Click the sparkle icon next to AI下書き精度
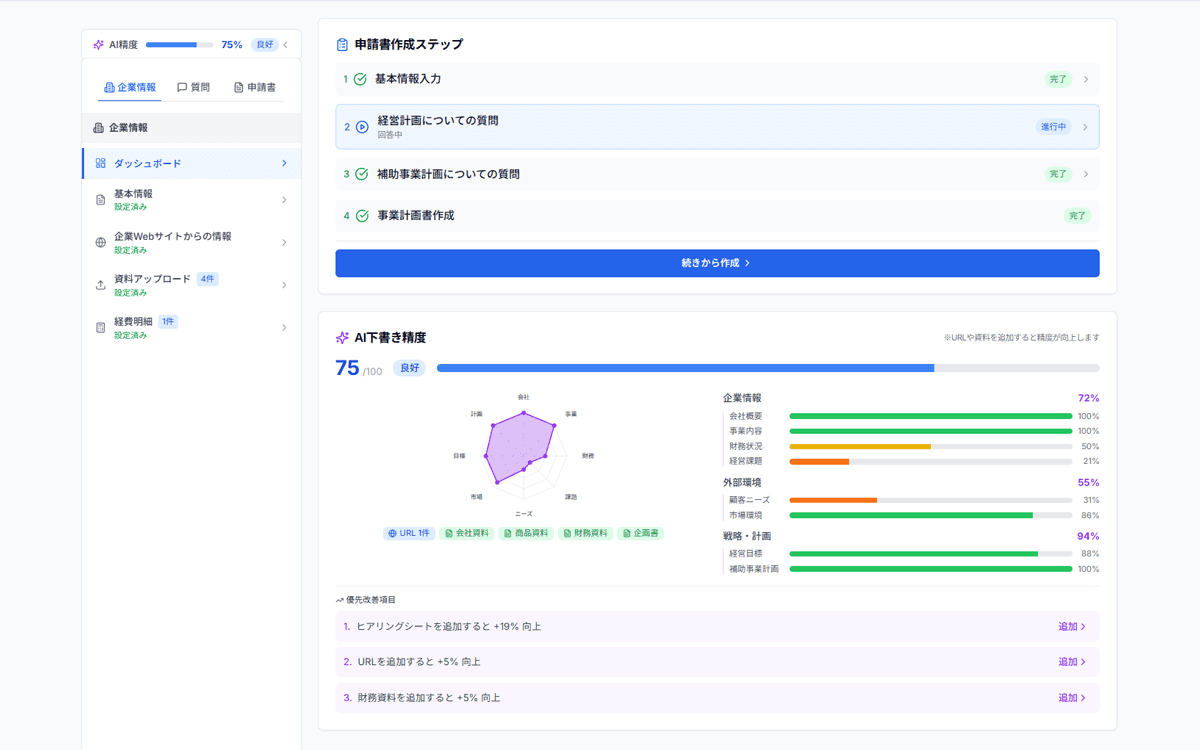Image resolution: width=1200 pixels, height=750 pixels. coord(342,338)
